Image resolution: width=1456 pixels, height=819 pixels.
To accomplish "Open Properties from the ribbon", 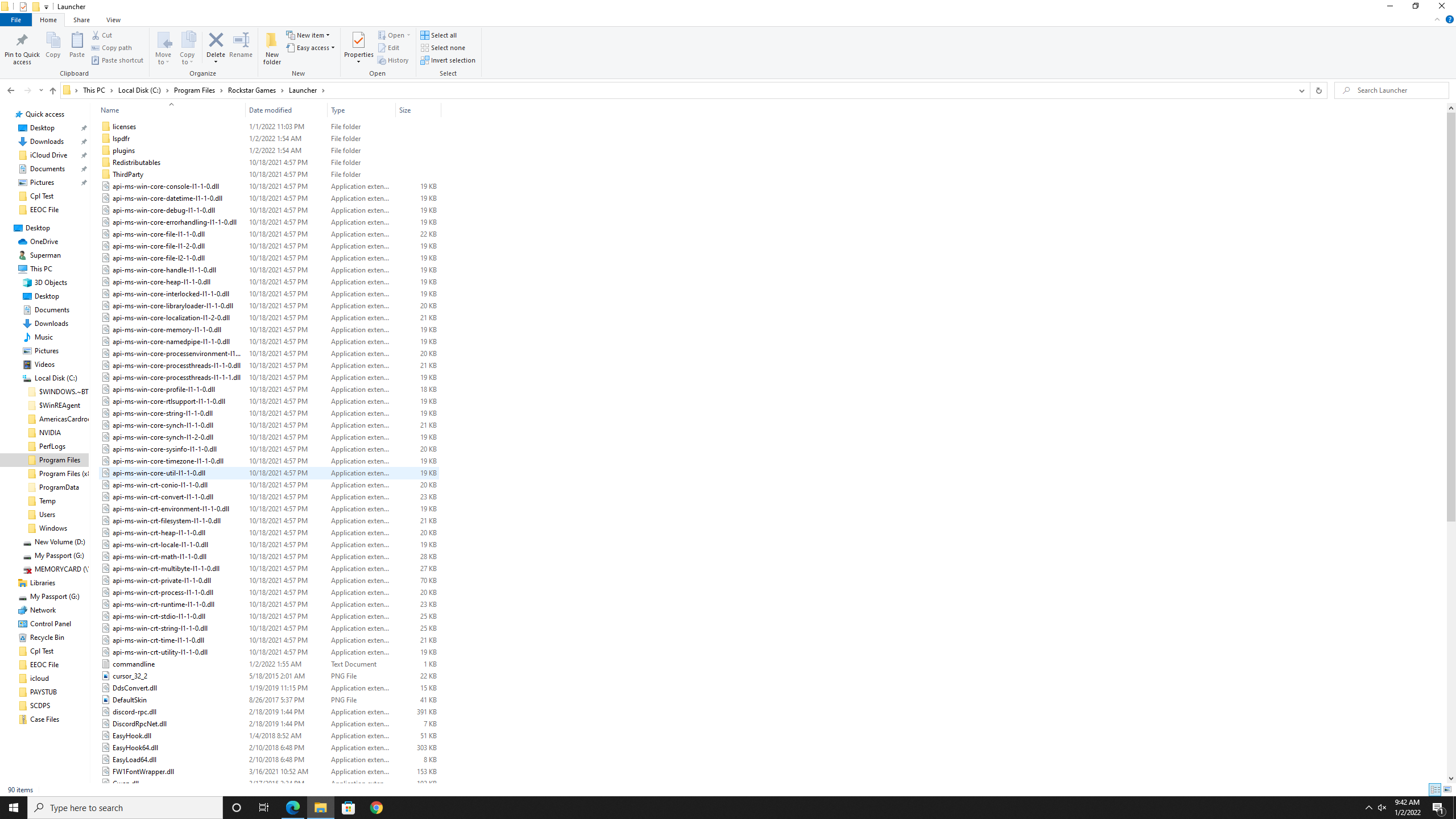I will coord(358,43).
